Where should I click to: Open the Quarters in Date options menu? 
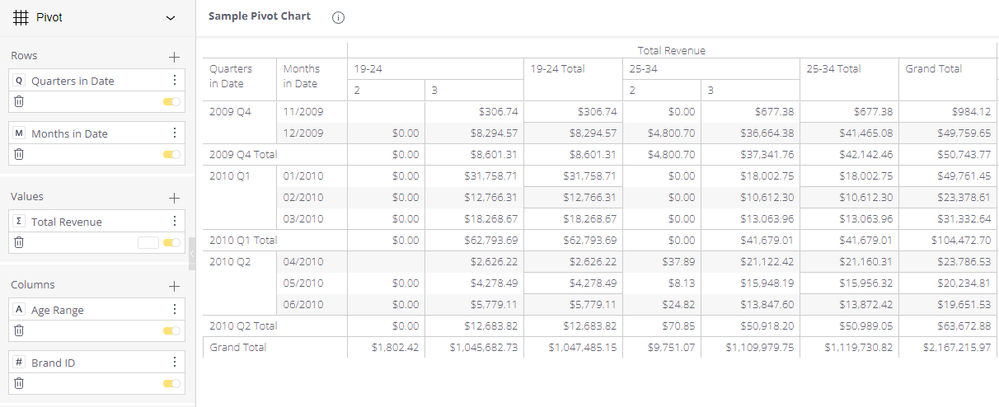(x=175, y=81)
